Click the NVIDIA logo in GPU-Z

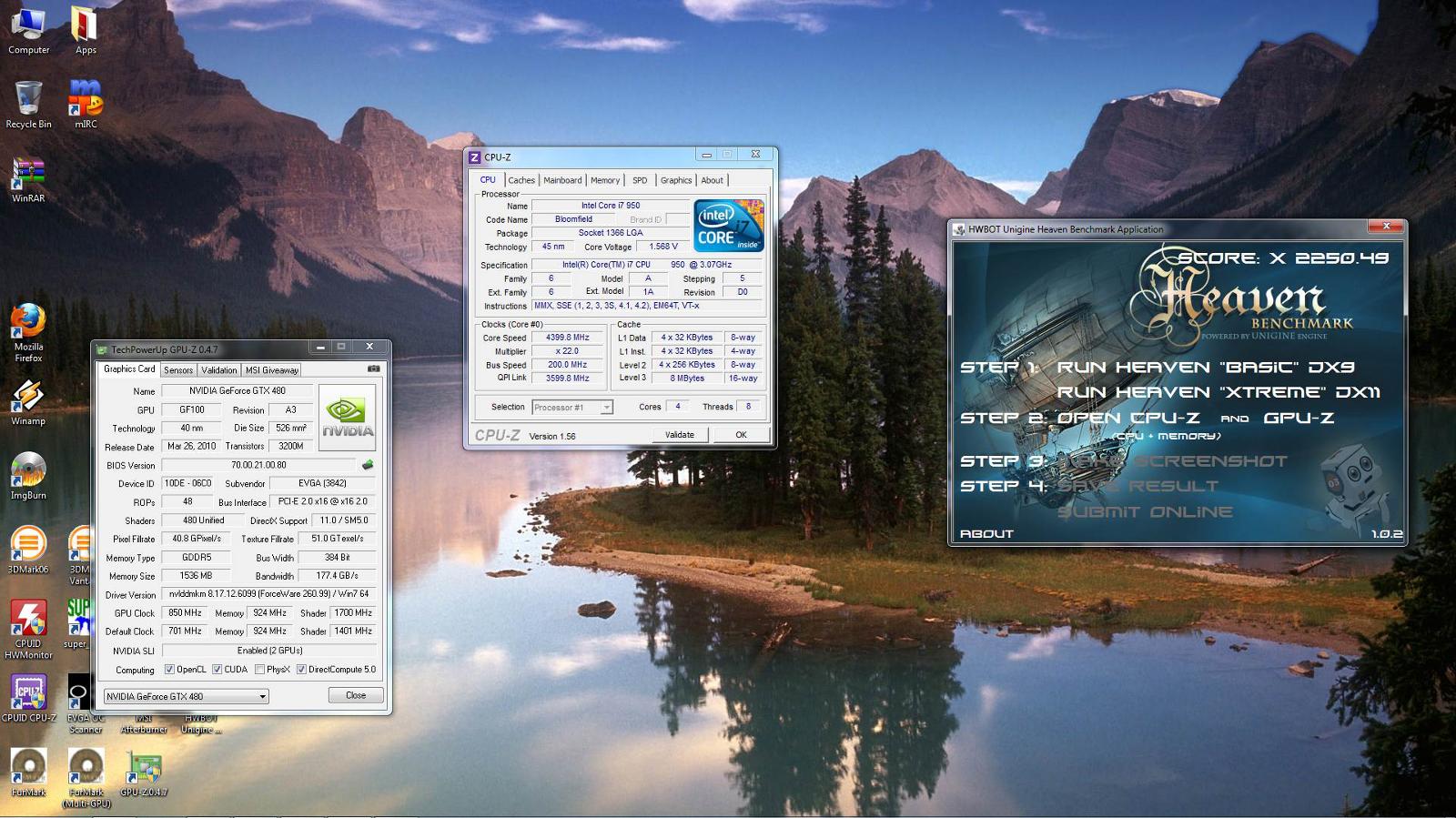point(347,418)
